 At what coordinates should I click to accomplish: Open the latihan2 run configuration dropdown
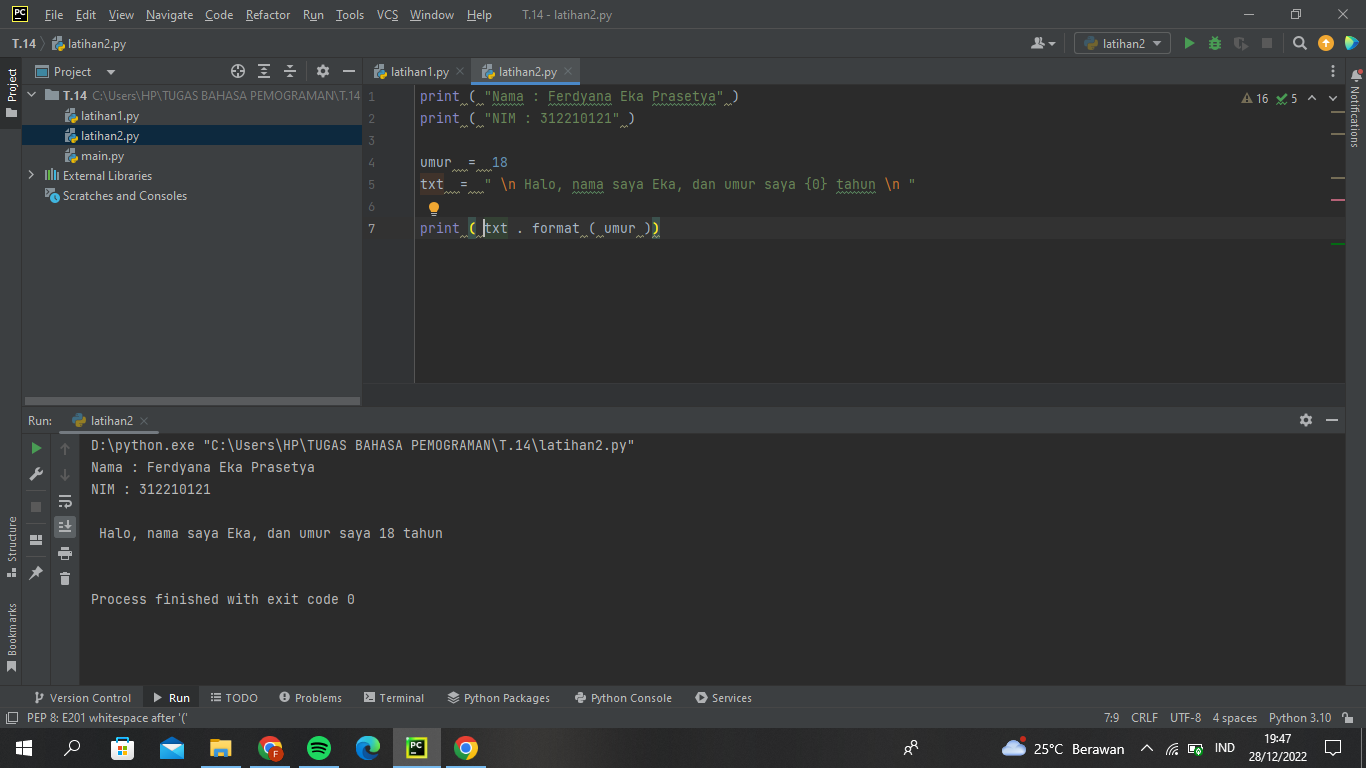[x=1122, y=43]
